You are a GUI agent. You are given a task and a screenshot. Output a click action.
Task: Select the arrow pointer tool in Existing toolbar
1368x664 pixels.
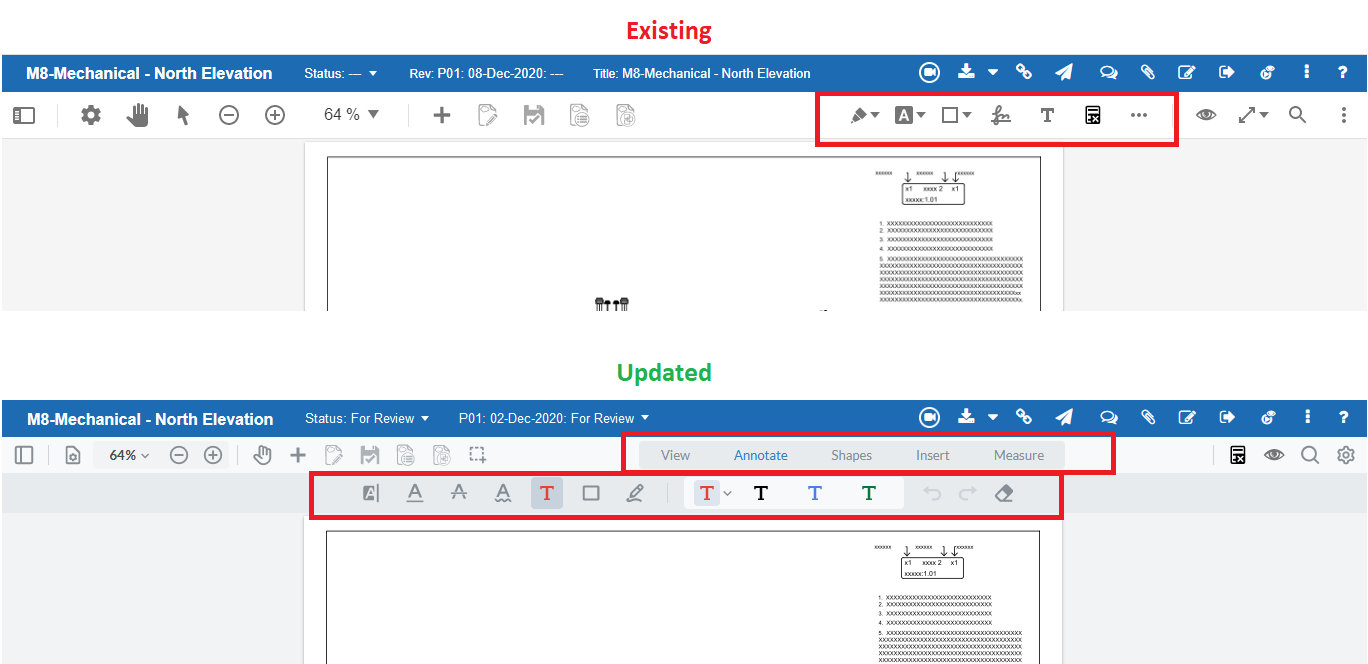coord(183,115)
